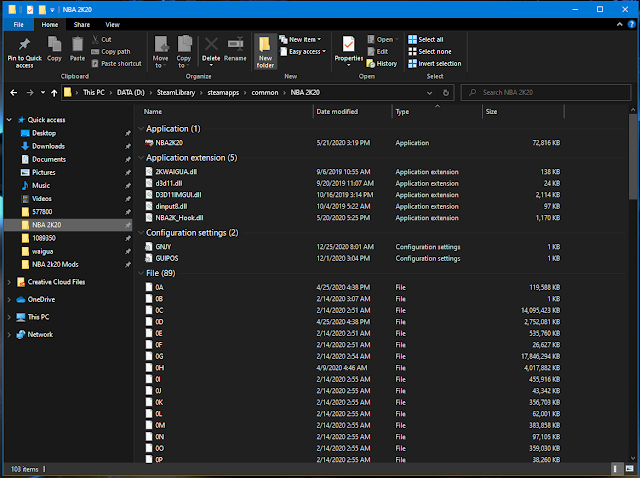Open Easy access dropdown
Image resolution: width=640 pixels, height=478 pixels.
[303, 51]
